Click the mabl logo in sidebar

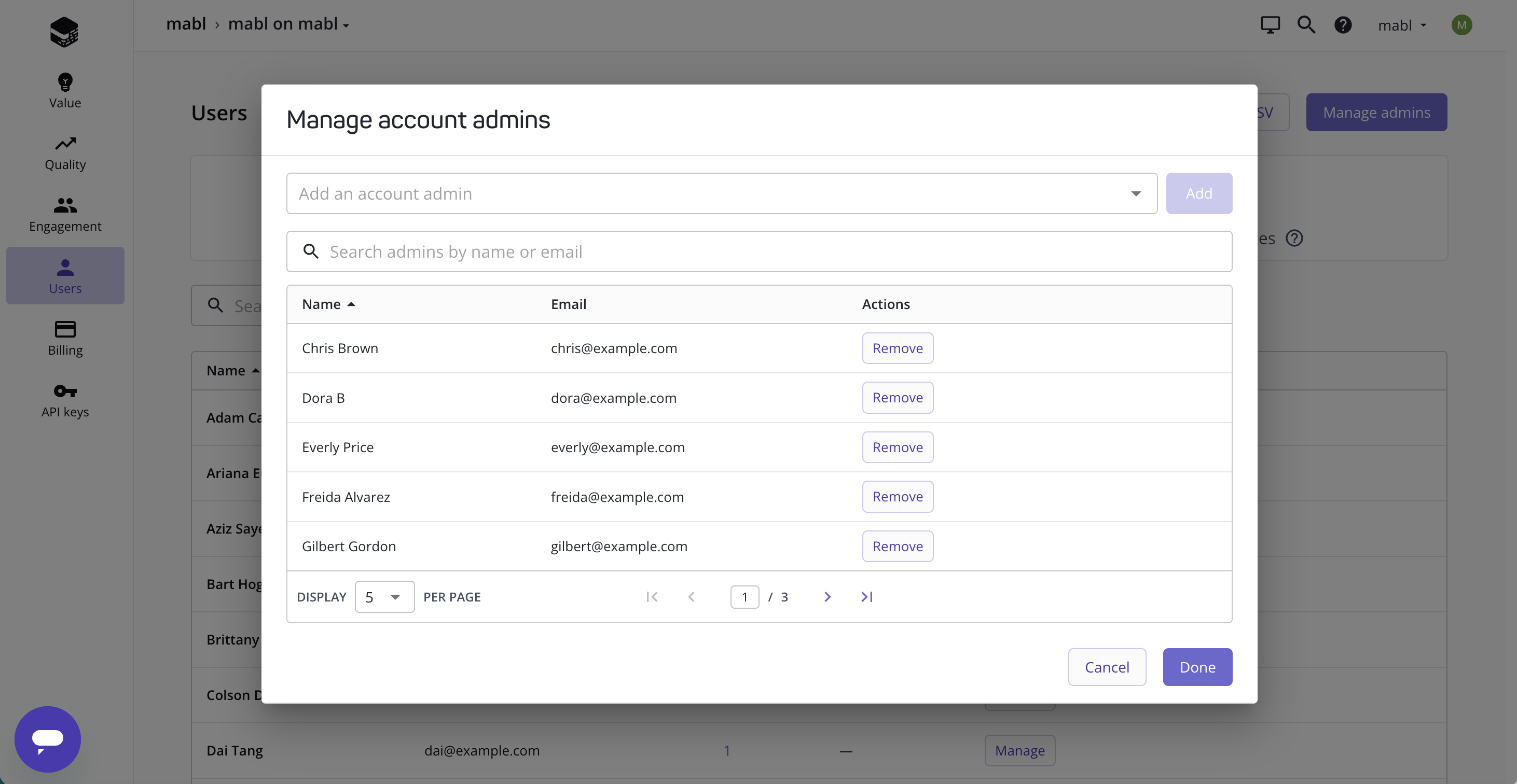(64, 31)
